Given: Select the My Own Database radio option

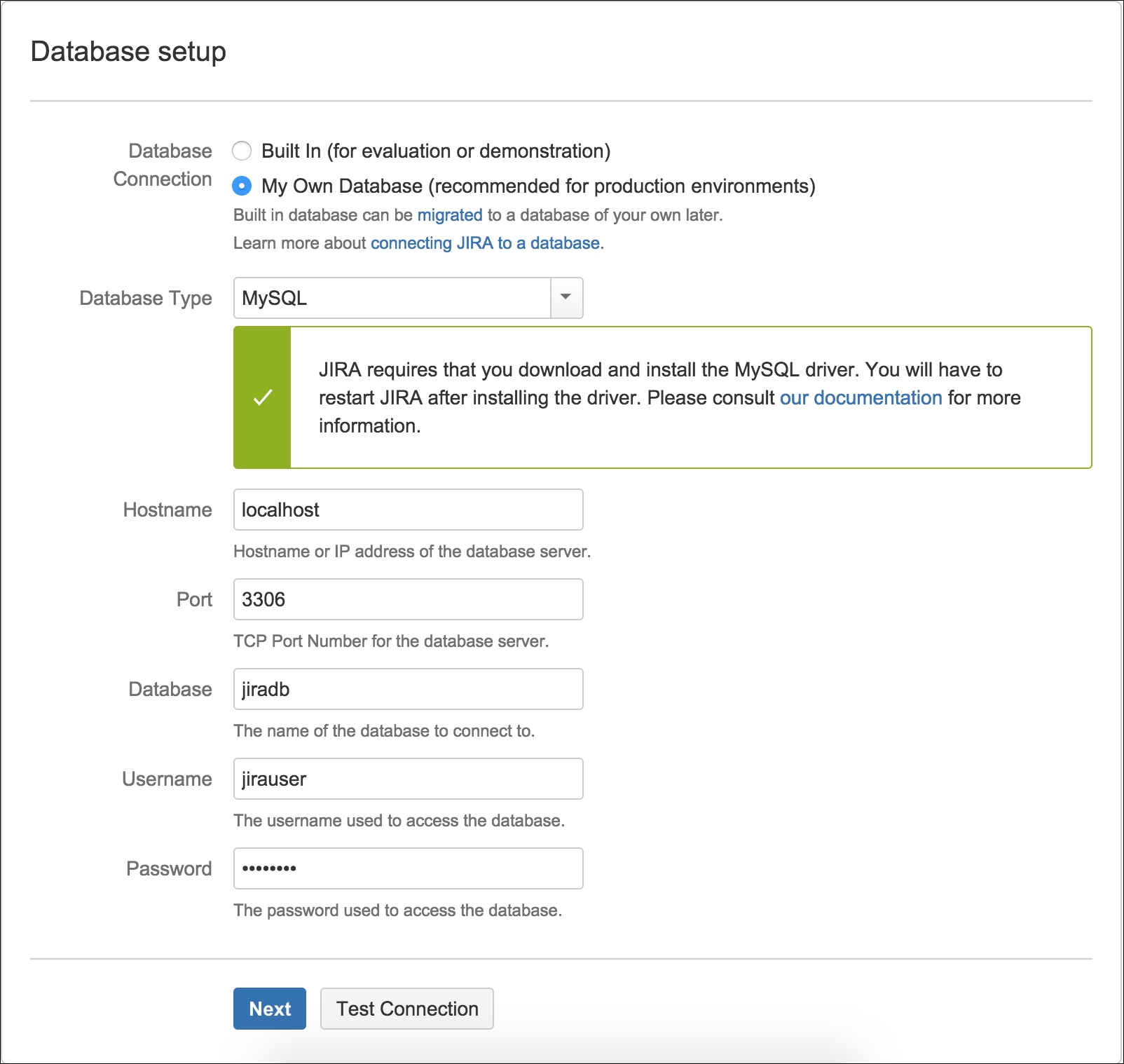Looking at the screenshot, I should [242, 186].
